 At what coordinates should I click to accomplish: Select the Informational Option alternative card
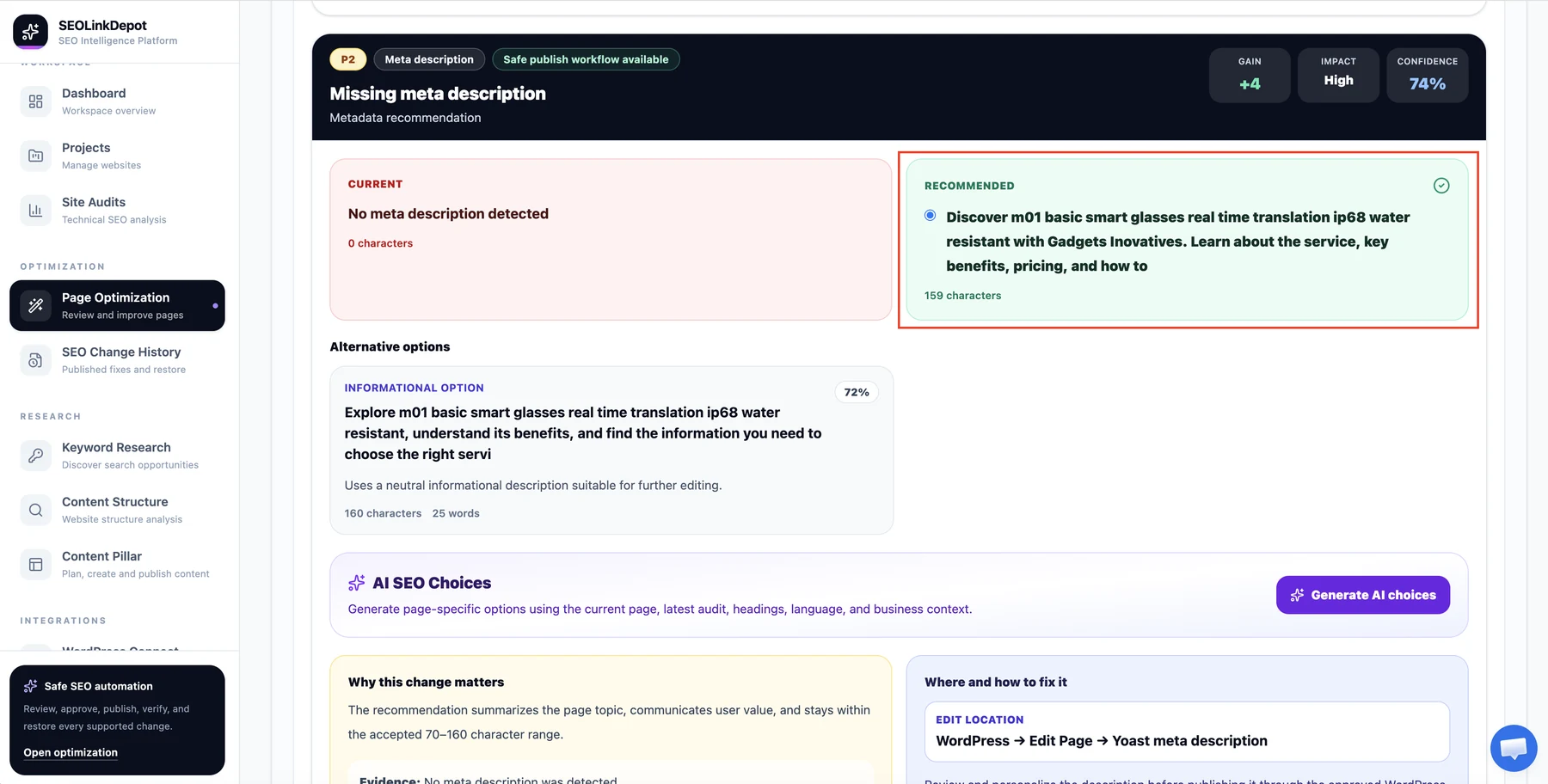pos(611,450)
